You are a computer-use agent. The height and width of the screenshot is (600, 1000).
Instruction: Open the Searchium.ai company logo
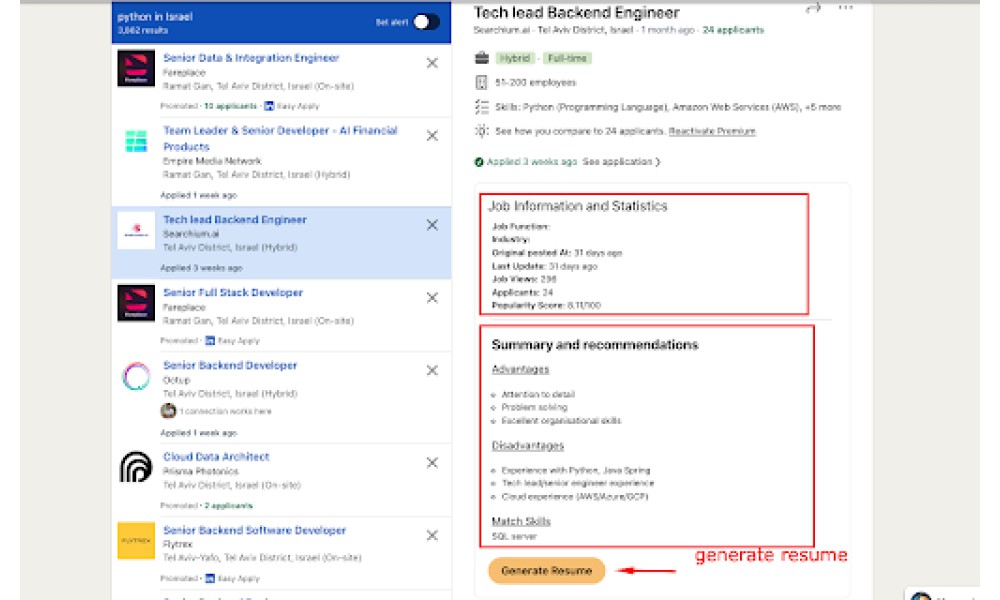point(136,230)
